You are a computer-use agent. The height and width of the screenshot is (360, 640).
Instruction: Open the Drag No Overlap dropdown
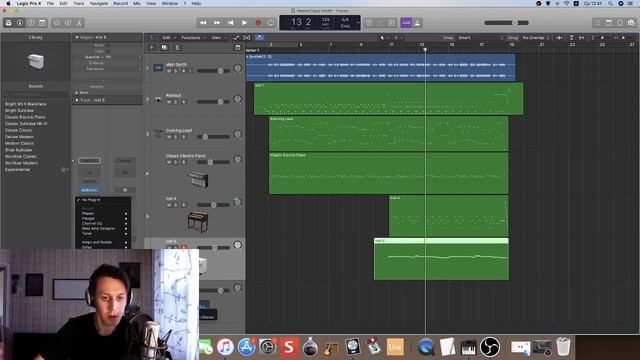click(535, 38)
